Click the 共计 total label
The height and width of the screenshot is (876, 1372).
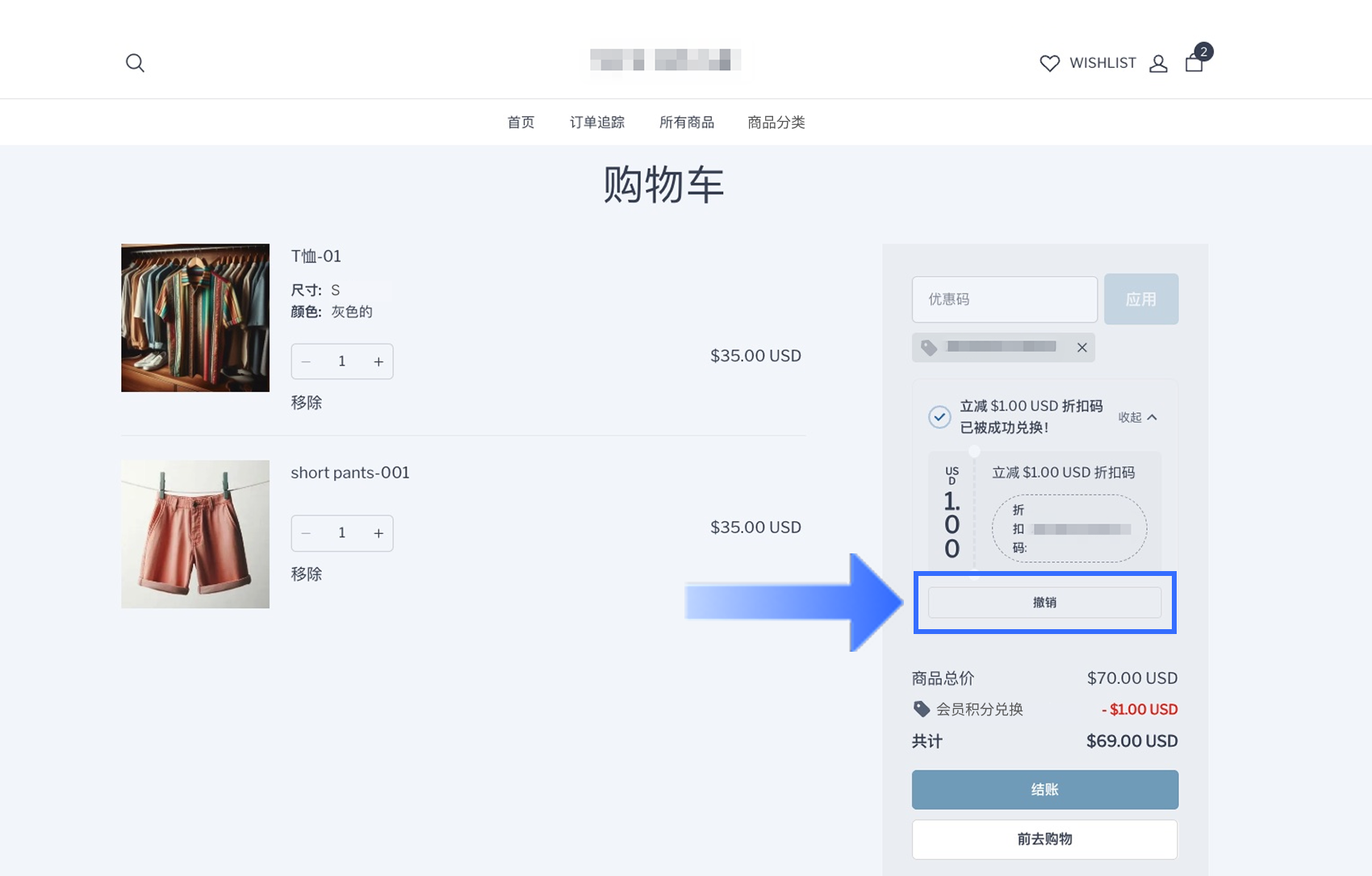click(927, 741)
